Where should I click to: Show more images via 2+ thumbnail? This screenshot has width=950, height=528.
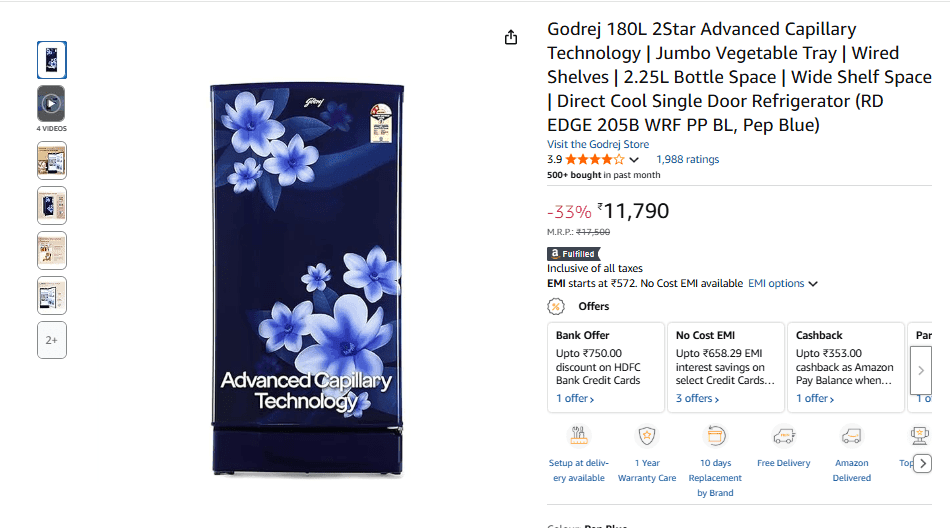pos(52,340)
